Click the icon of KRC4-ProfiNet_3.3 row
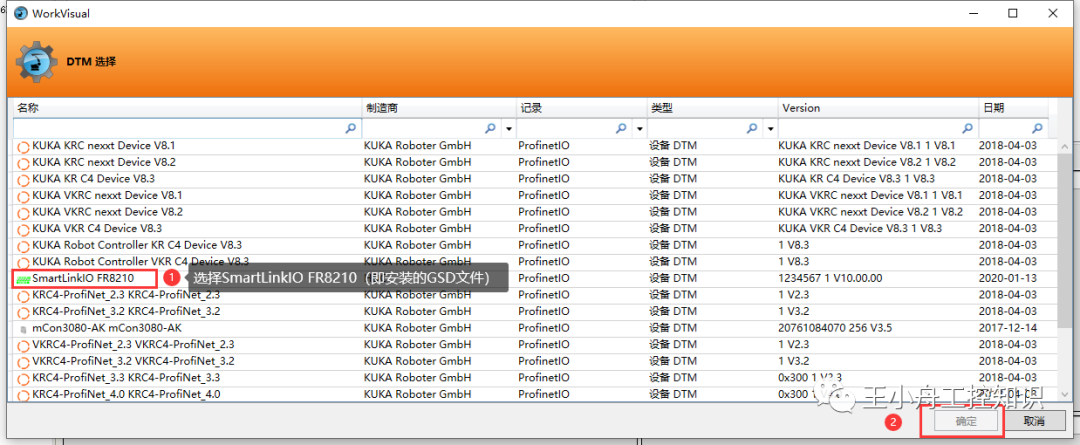Image resolution: width=1080 pixels, height=445 pixels. point(23,378)
